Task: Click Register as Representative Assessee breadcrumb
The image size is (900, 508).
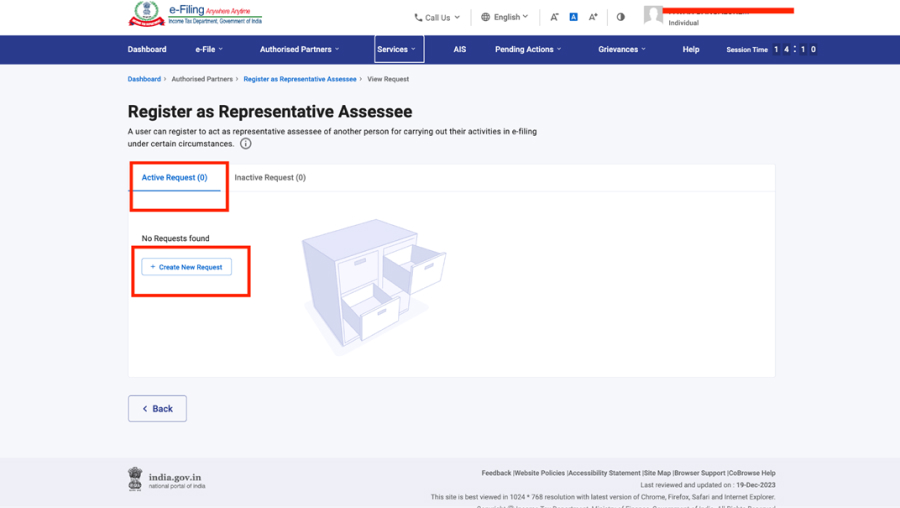Action: point(300,79)
